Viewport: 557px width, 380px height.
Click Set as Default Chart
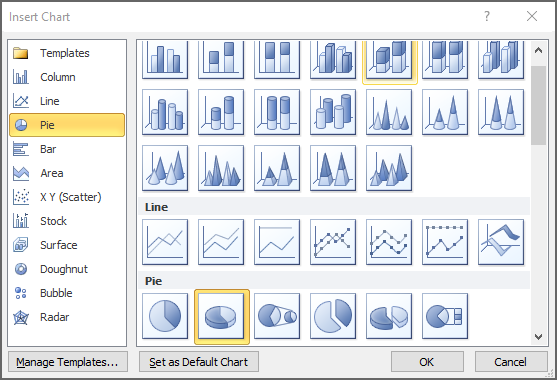click(x=199, y=362)
